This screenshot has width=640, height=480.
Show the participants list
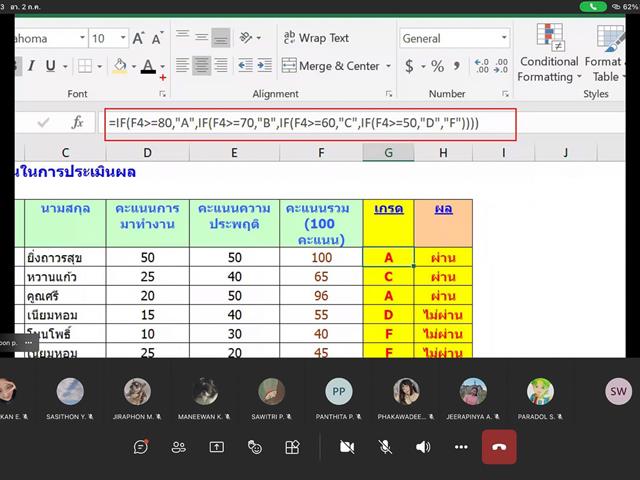178,447
